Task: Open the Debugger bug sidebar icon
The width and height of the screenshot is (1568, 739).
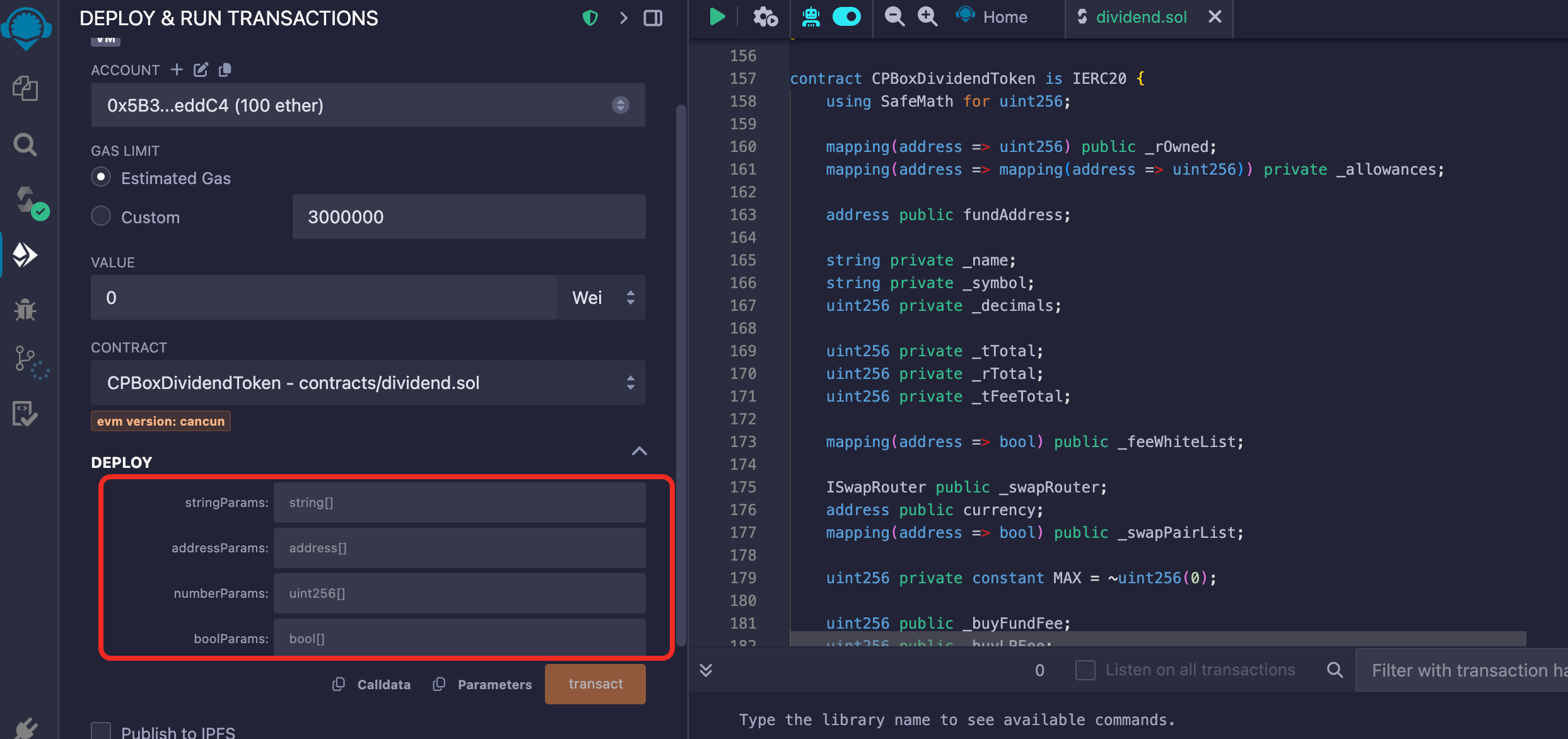Action: coord(25,309)
